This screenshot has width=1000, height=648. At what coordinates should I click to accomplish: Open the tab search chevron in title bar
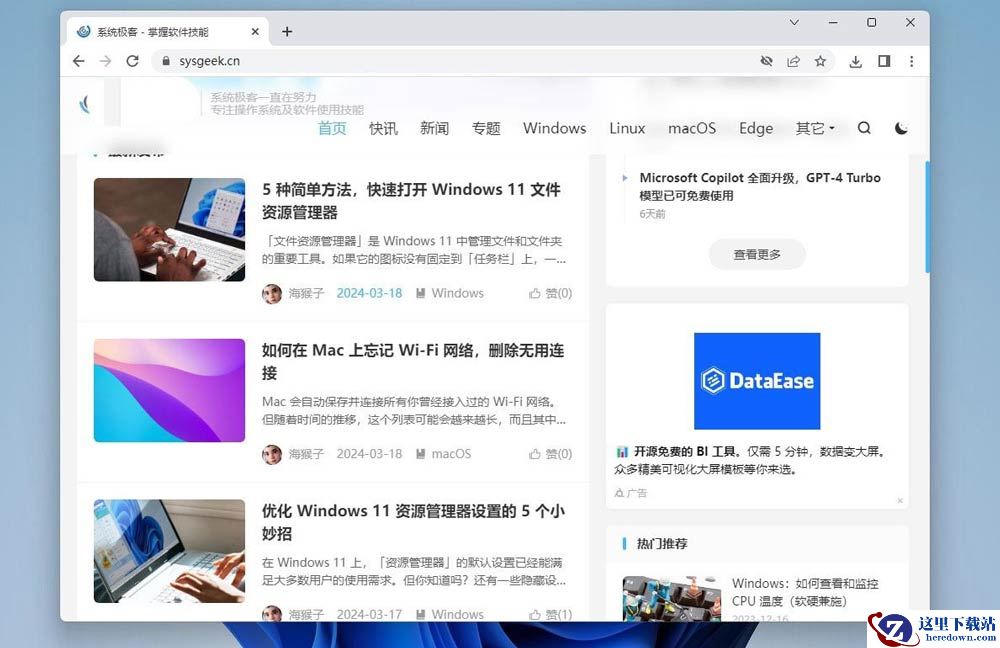click(794, 22)
